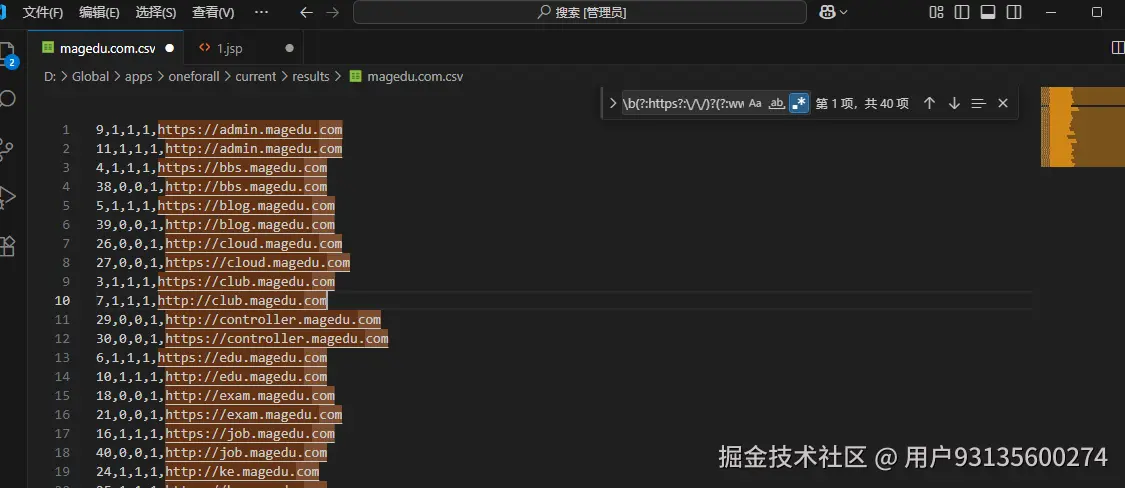Toggle the bottom panel
The image size is (1125, 488).
tap(988, 12)
